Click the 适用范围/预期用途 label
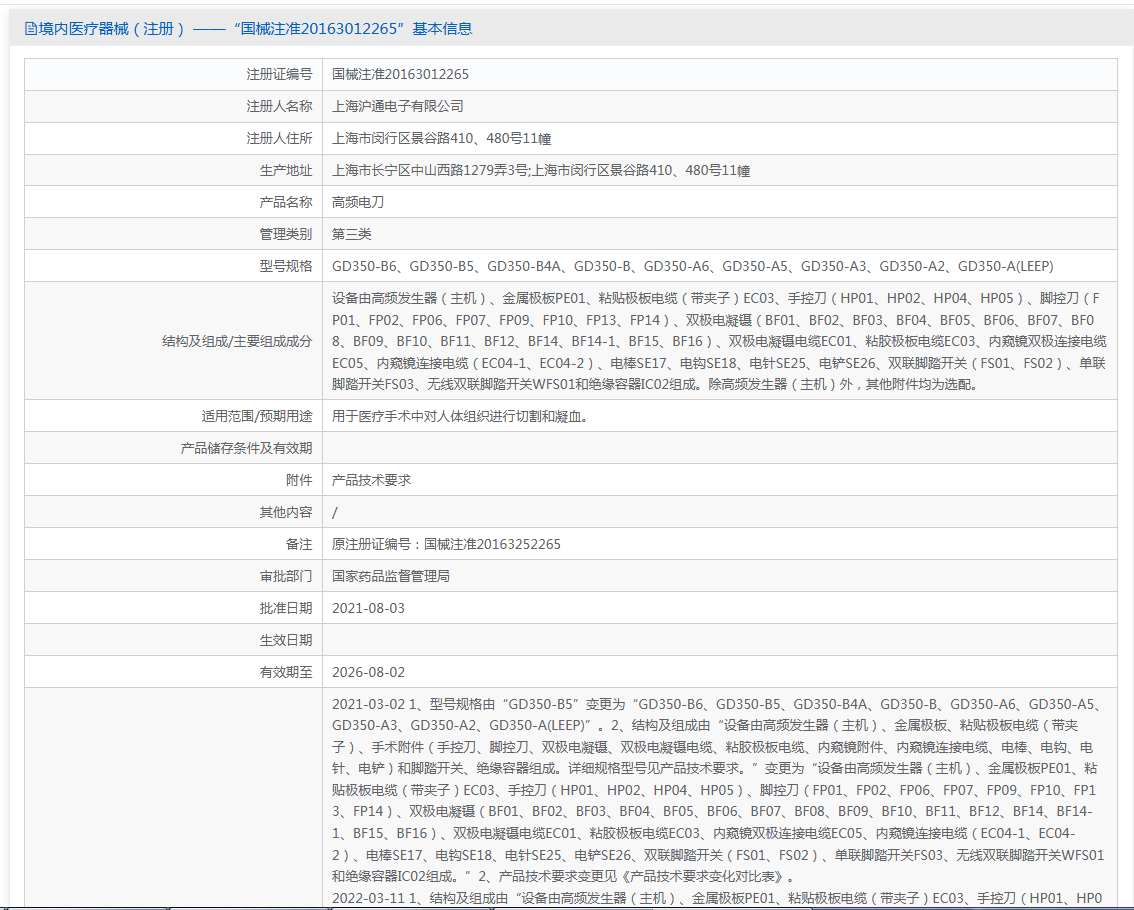Viewport: 1134px width, 910px height. coord(257,416)
